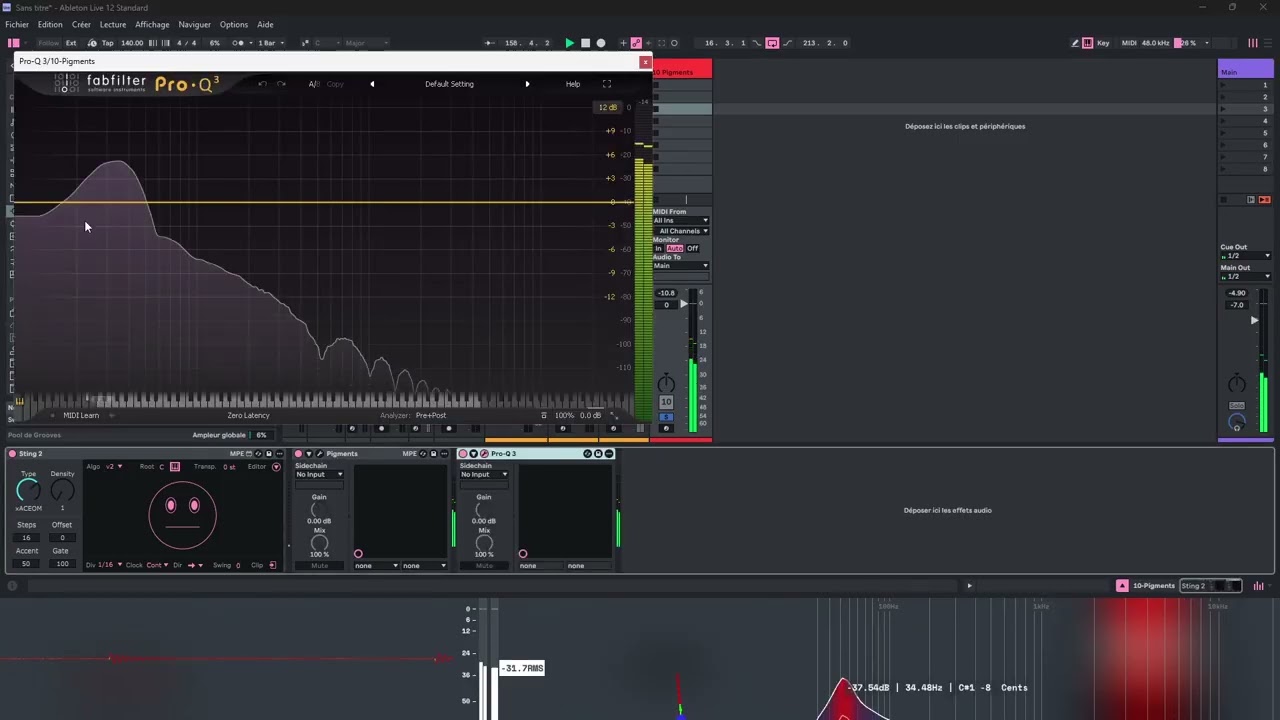Click the Record button in transport

pyautogui.click(x=601, y=43)
